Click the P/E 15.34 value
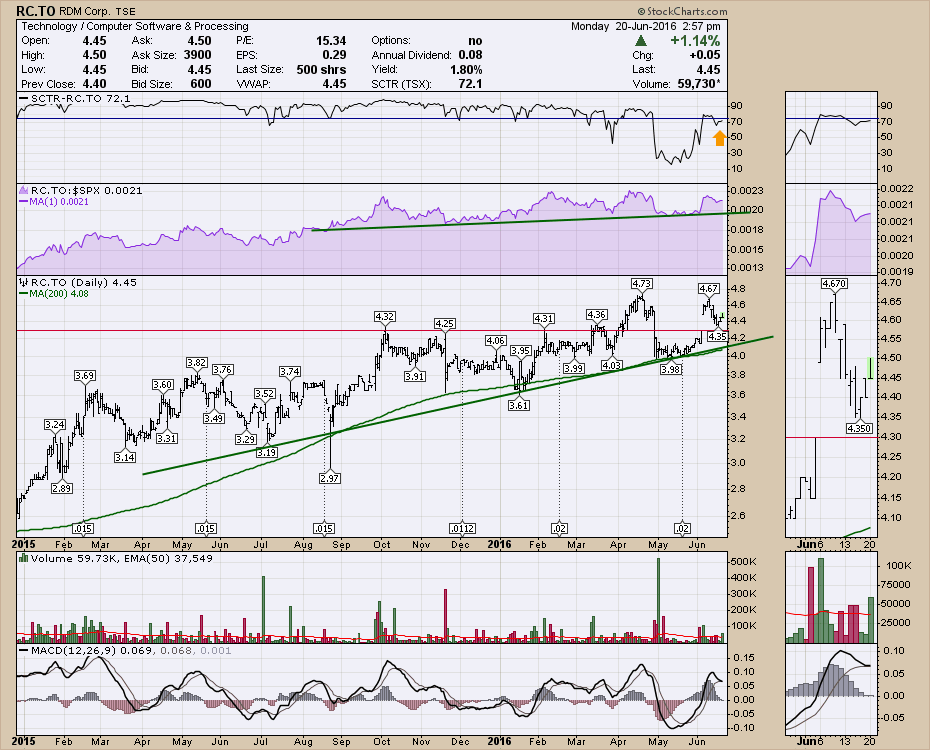Image resolution: width=930 pixels, height=750 pixels. 331,40
